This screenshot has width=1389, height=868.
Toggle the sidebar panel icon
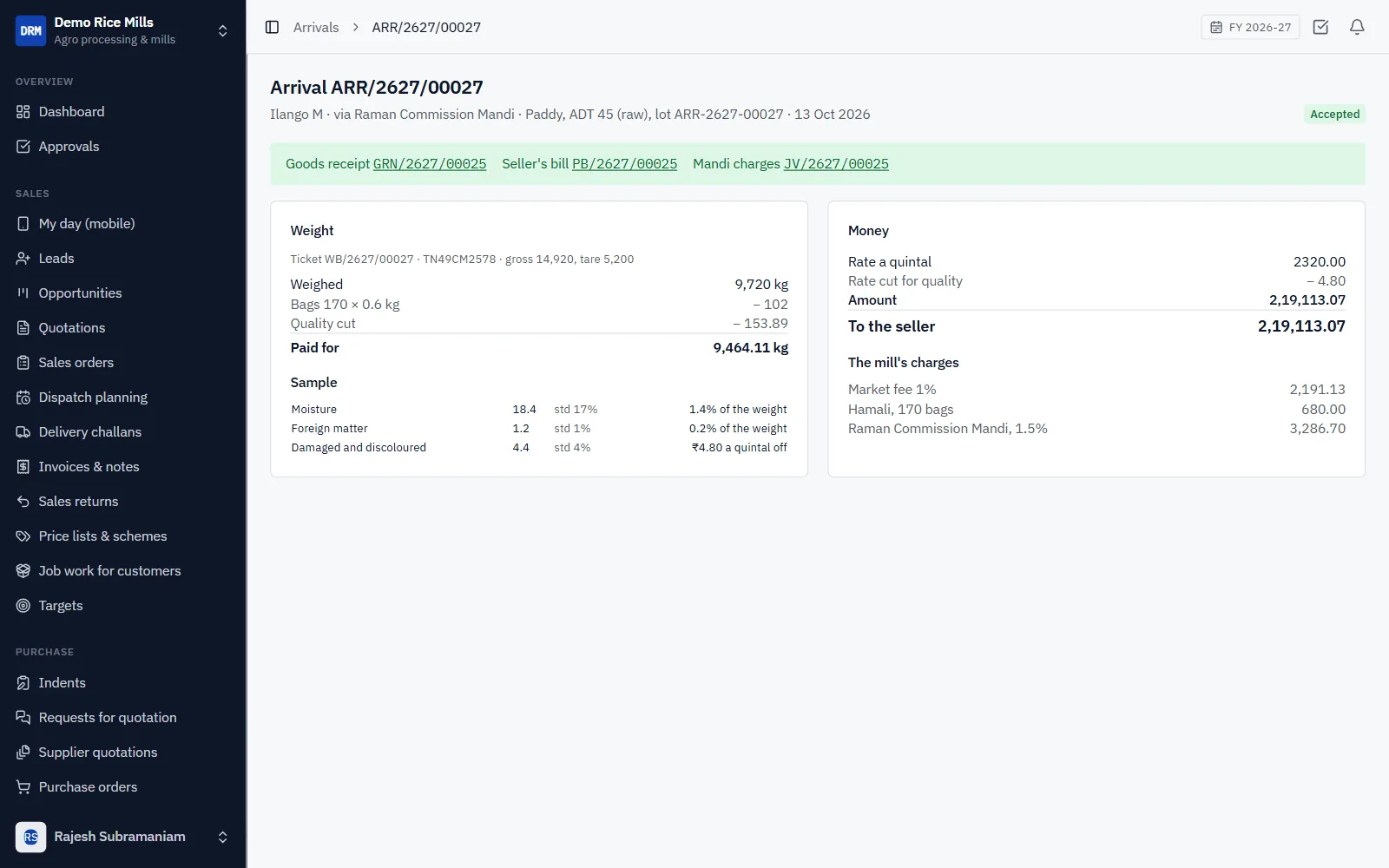tap(272, 27)
